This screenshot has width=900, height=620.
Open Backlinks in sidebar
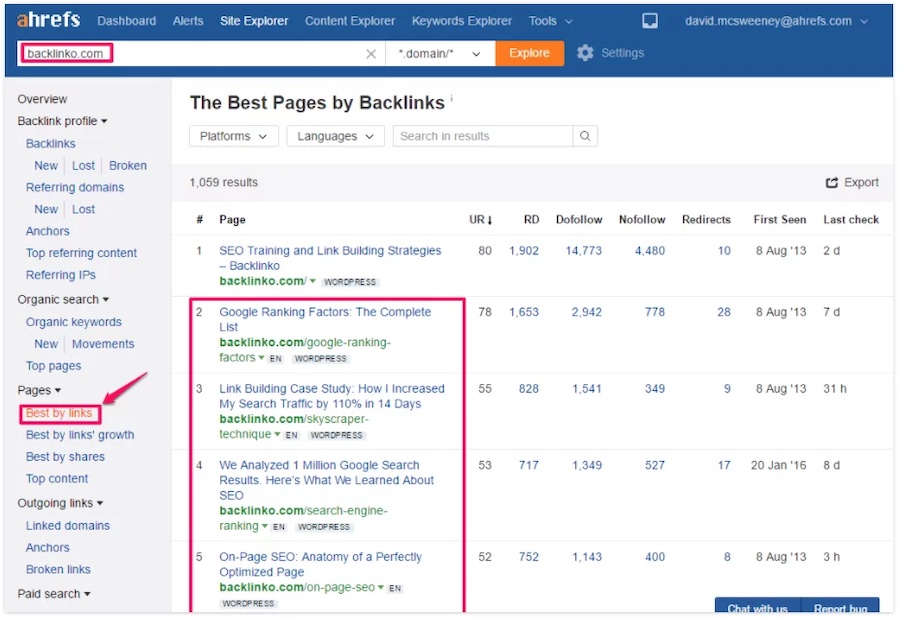[x=51, y=144]
